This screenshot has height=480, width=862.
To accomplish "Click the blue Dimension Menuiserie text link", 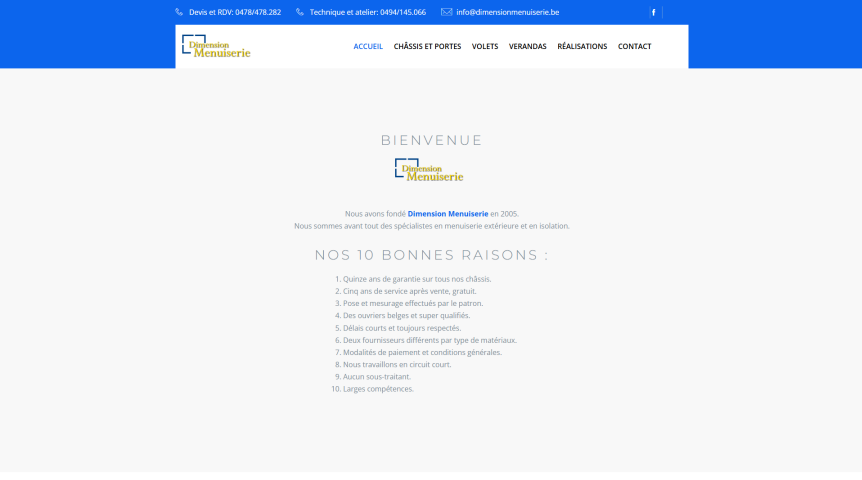I will pos(448,214).
